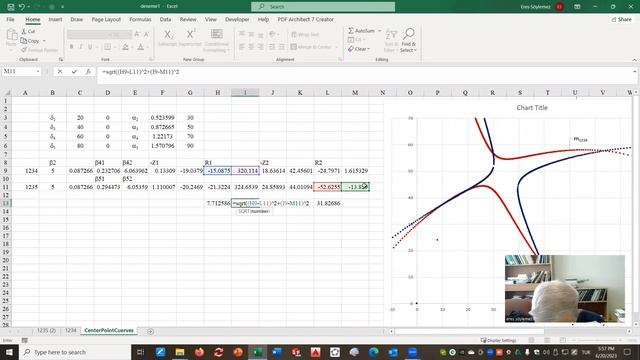Open the Clipboard dialog launcher

point(61,60)
